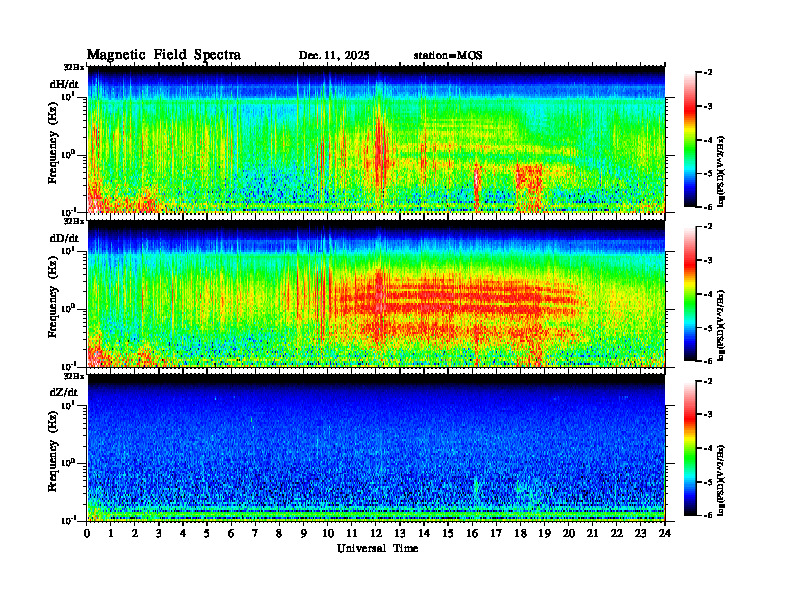
Task: Click the hour "15" tick label
Action: click(x=448, y=534)
